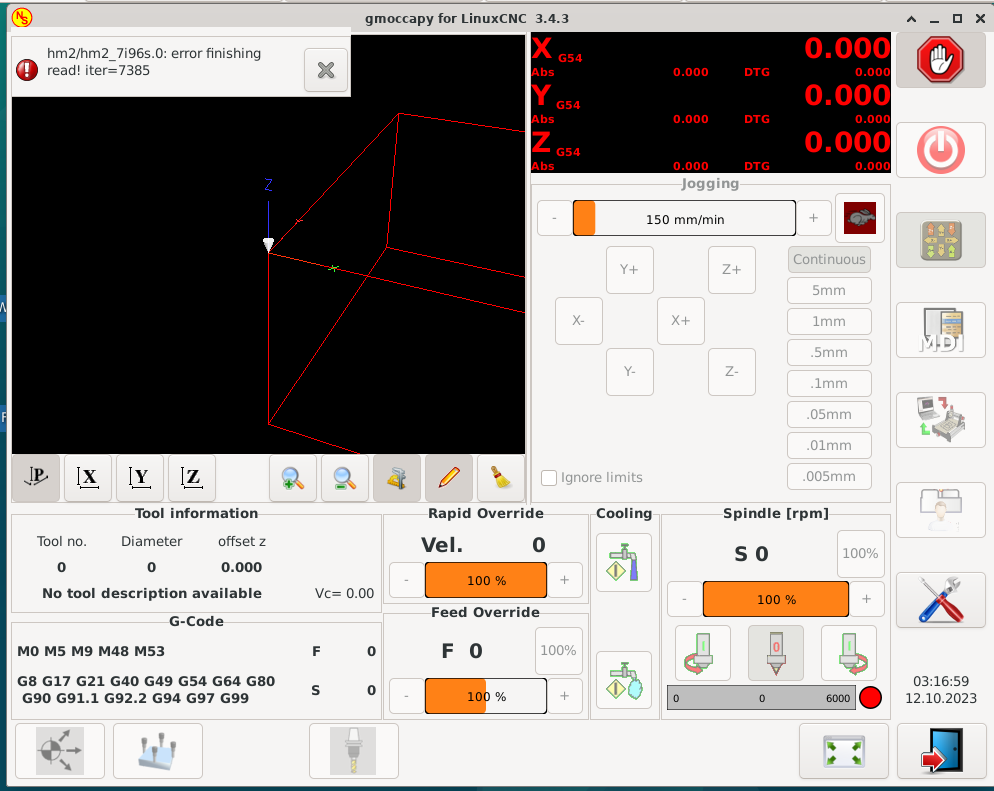The image size is (994, 791).
Task: Toggle rabbit rapid jog speed
Action: [860, 218]
